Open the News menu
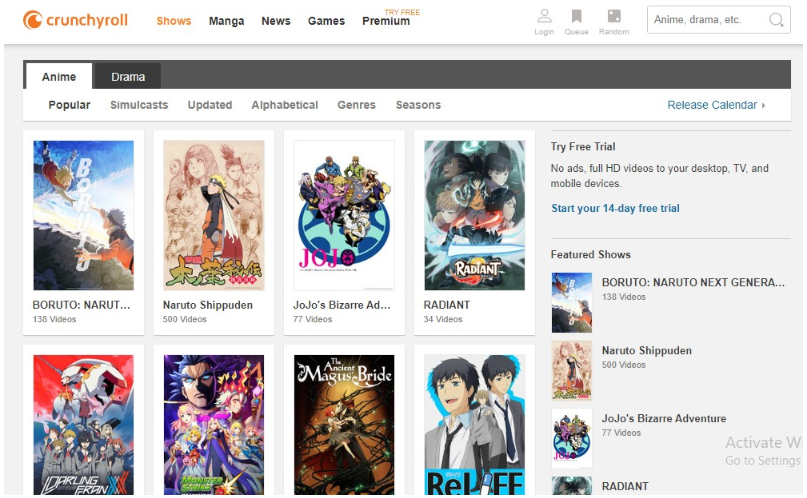 click(x=276, y=21)
